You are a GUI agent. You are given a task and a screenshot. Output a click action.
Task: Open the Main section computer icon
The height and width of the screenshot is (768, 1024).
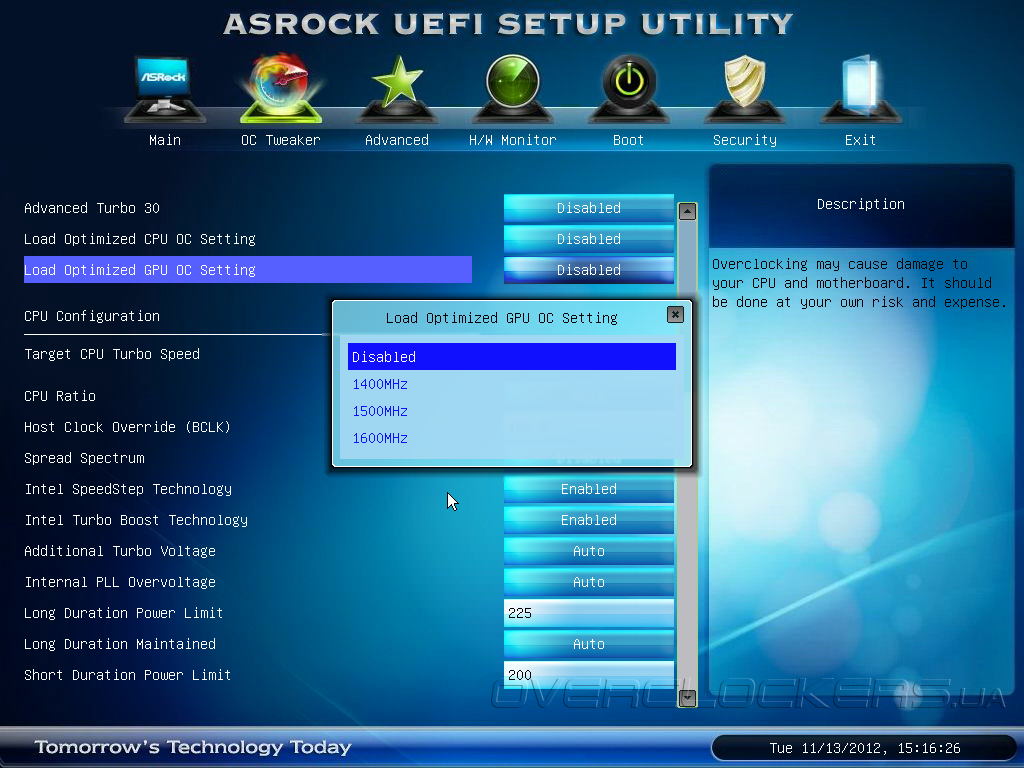pos(165,88)
